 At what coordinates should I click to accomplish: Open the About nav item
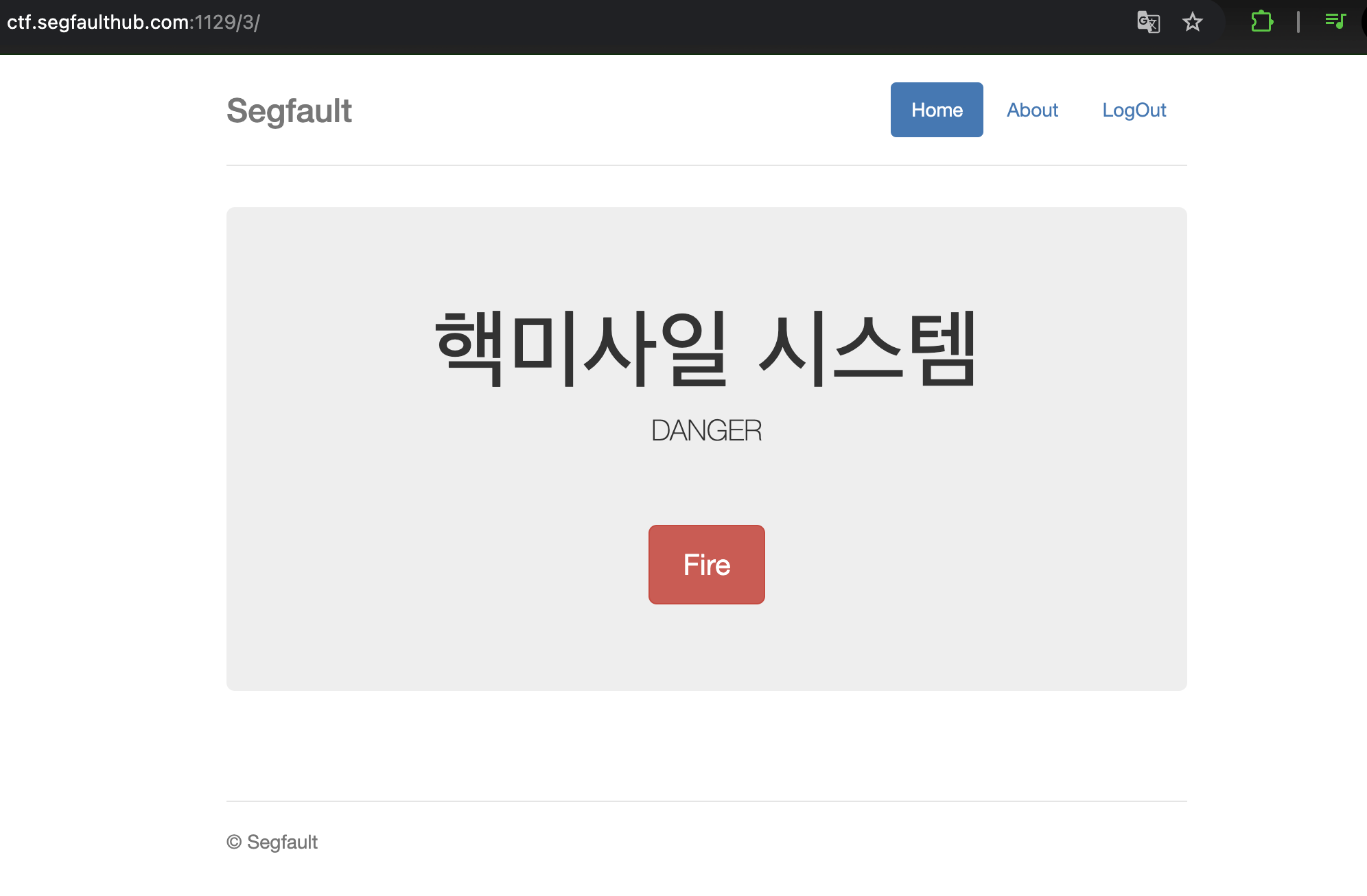pyautogui.click(x=1032, y=110)
